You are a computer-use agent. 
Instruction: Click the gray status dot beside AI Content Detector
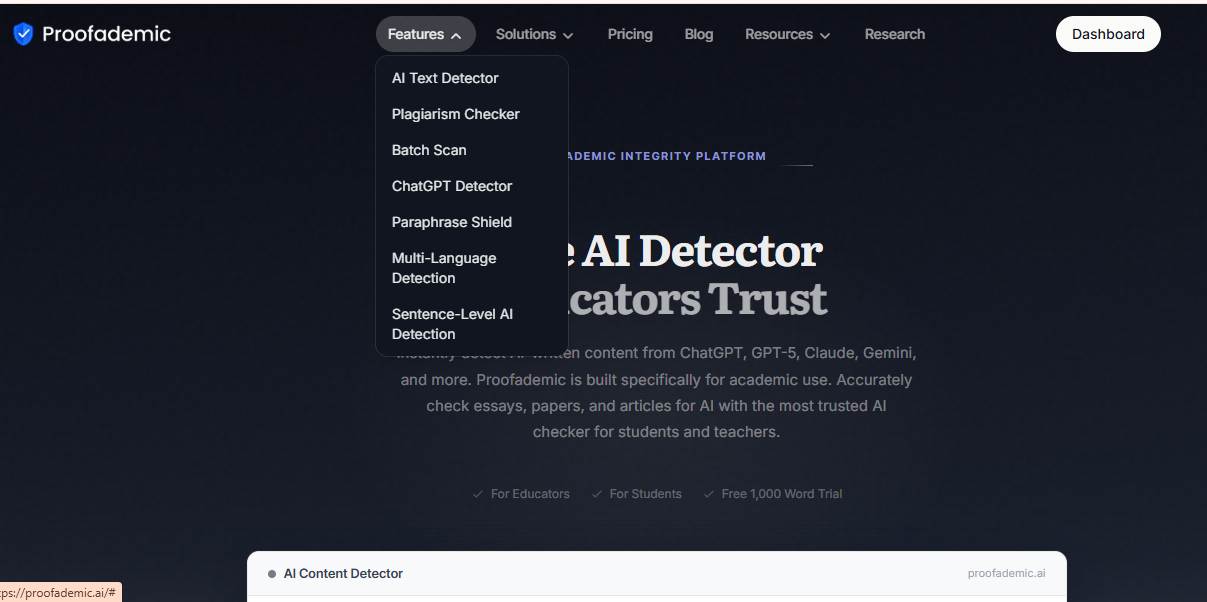coord(272,574)
